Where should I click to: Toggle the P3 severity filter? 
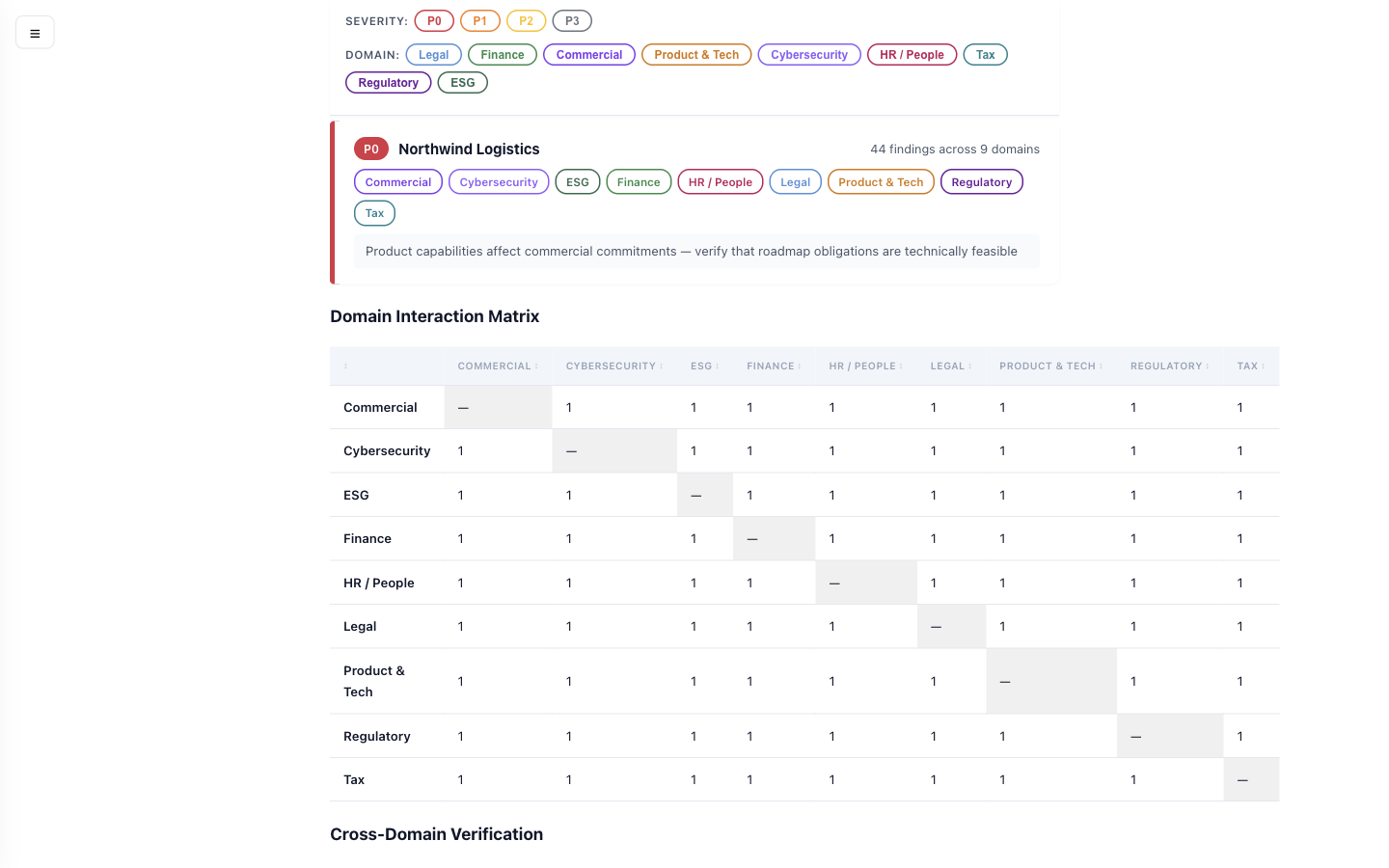point(572,21)
